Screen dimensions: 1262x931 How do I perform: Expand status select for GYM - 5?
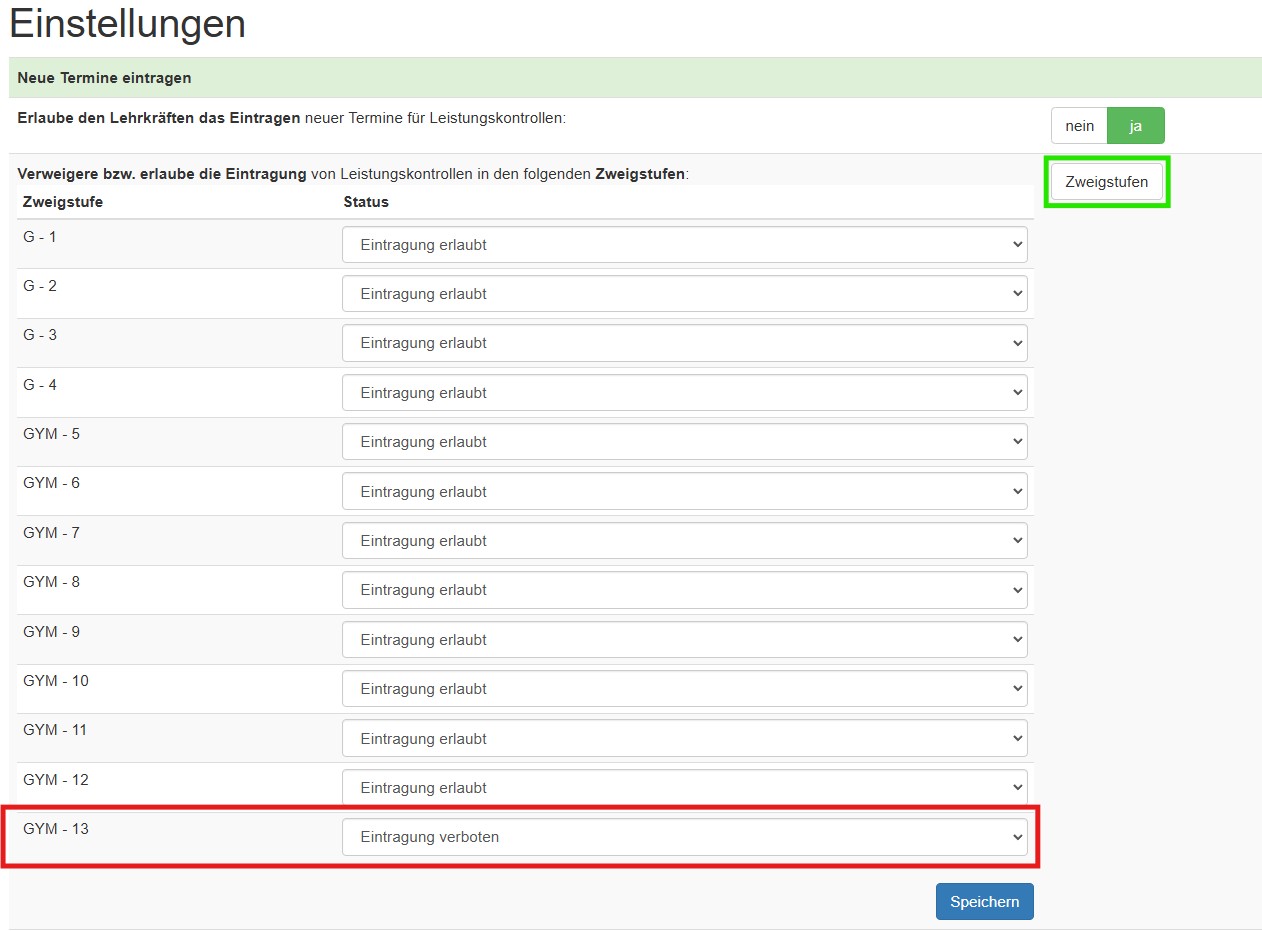click(684, 442)
